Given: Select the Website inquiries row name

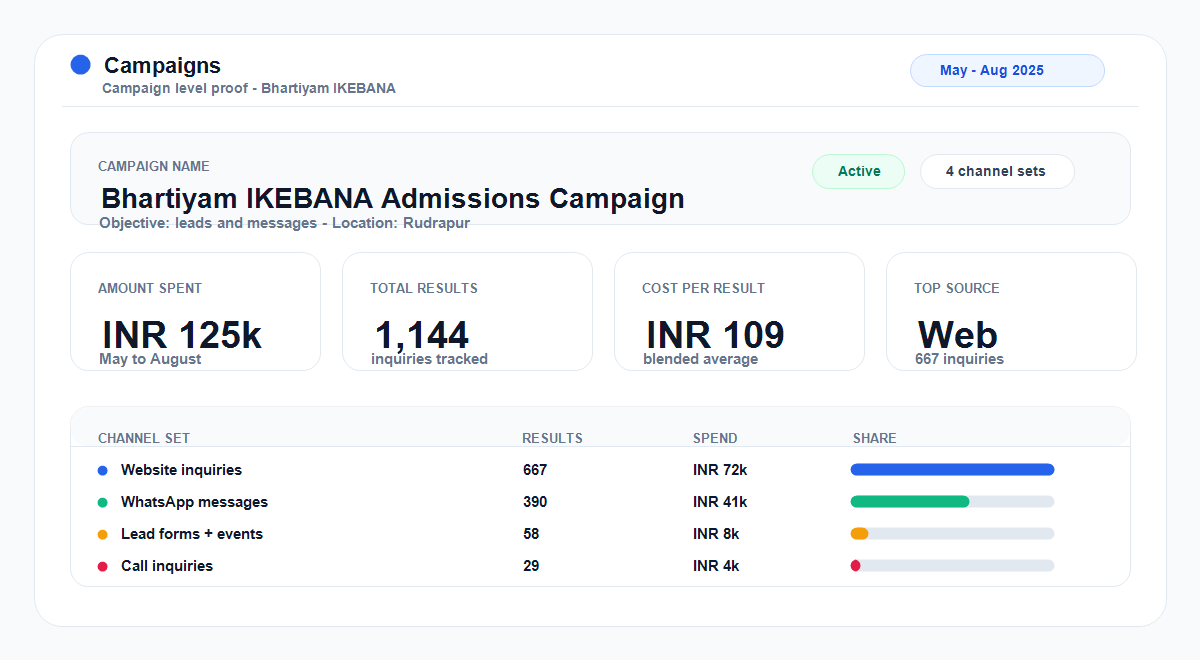Looking at the screenshot, I should pos(181,470).
